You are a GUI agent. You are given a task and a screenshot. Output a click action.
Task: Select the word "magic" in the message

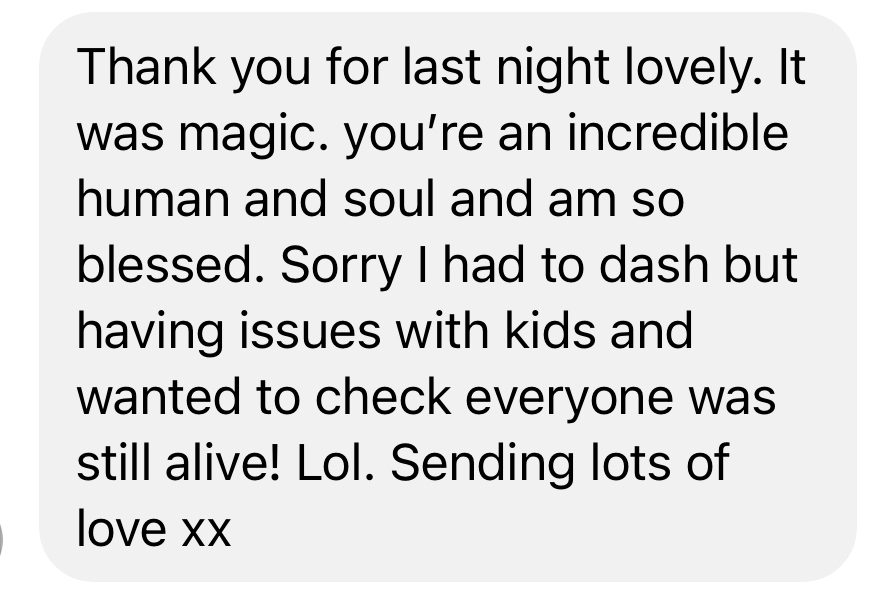248,134
